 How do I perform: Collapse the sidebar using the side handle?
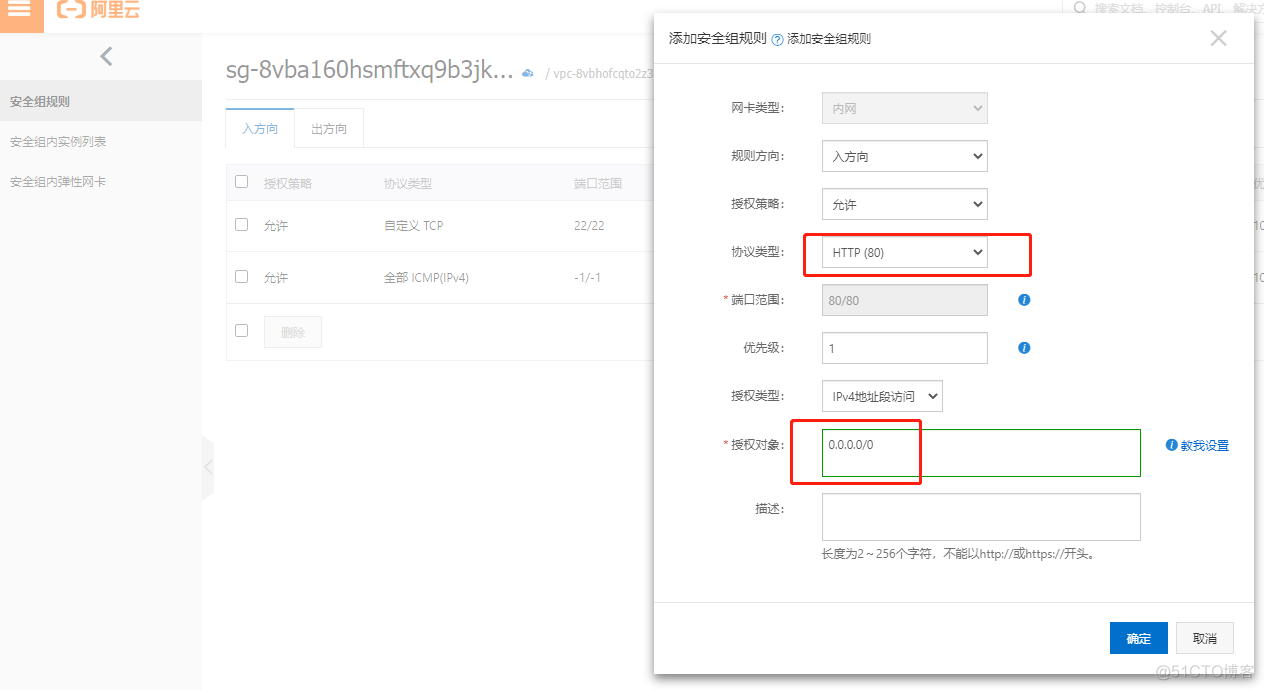coord(207,467)
